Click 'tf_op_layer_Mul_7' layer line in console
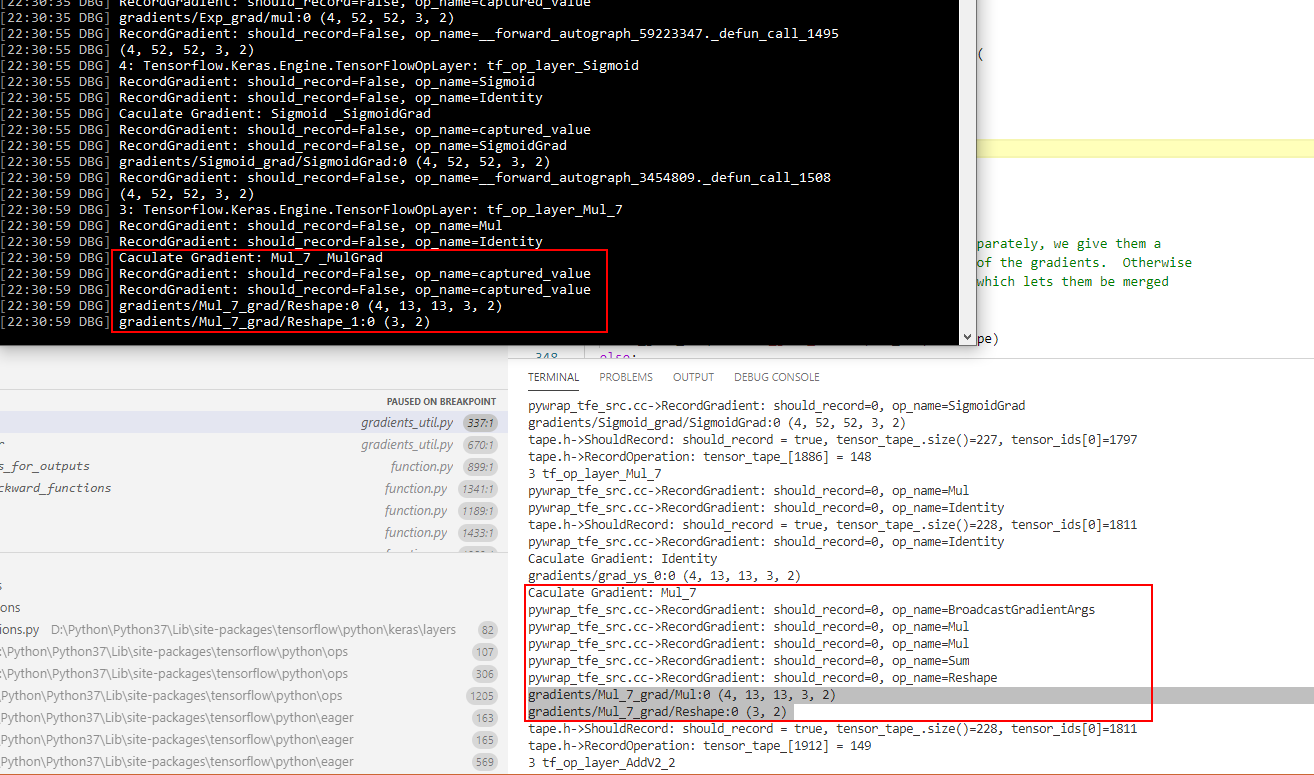The image size is (1314, 775). point(371,210)
